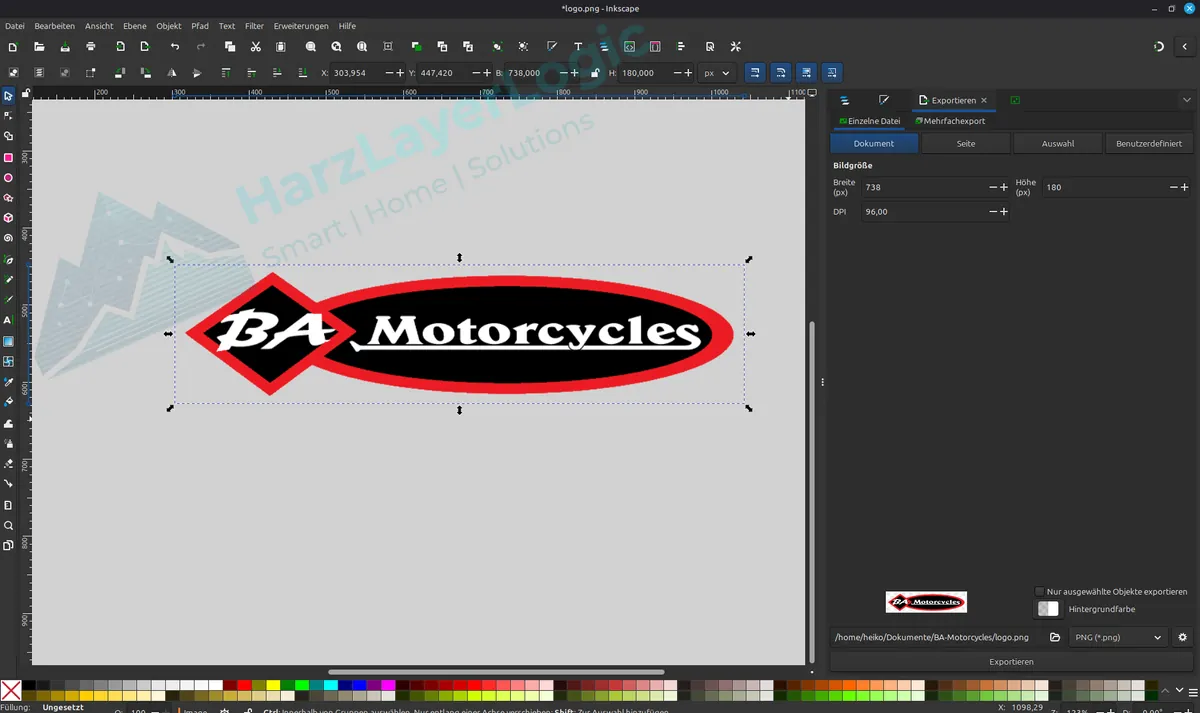Viewport: 1200px width, 713px height.
Task: Open the Pfad menu
Action: [200, 26]
